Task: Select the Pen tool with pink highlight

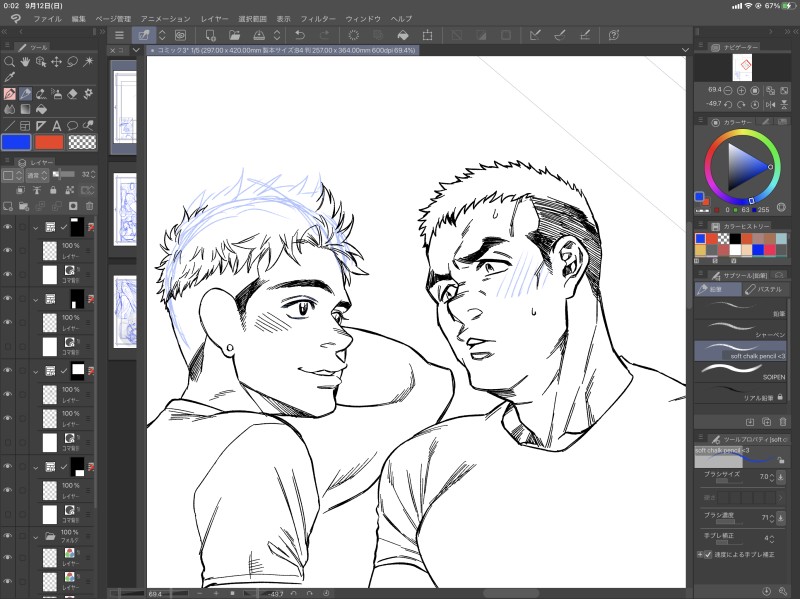Action: pyautogui.click(x=9, y=94)
